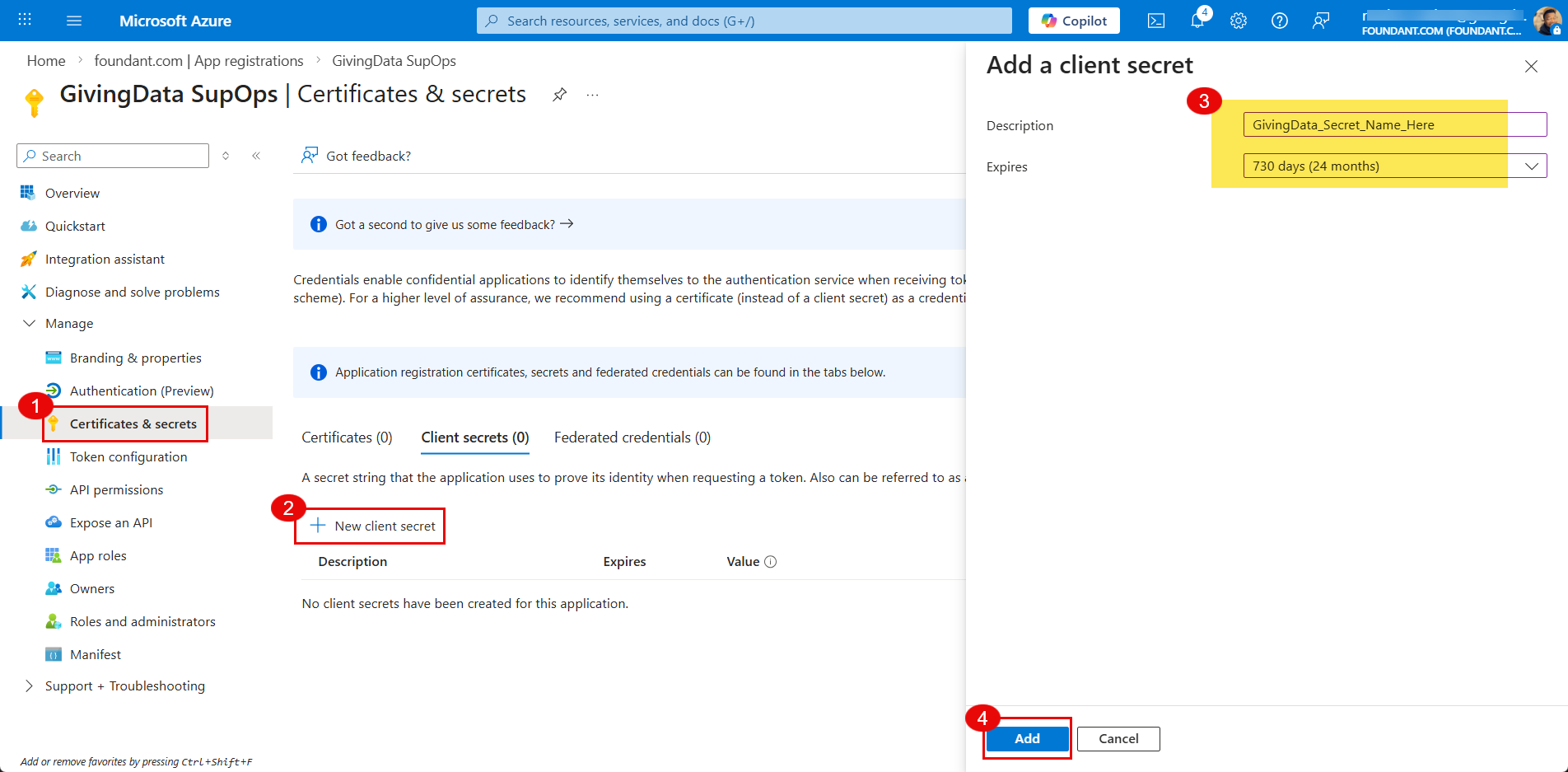Switch to the Certificates (0) tab
The width and height of the screenshot is (1568, 772).
click(347, 437)
